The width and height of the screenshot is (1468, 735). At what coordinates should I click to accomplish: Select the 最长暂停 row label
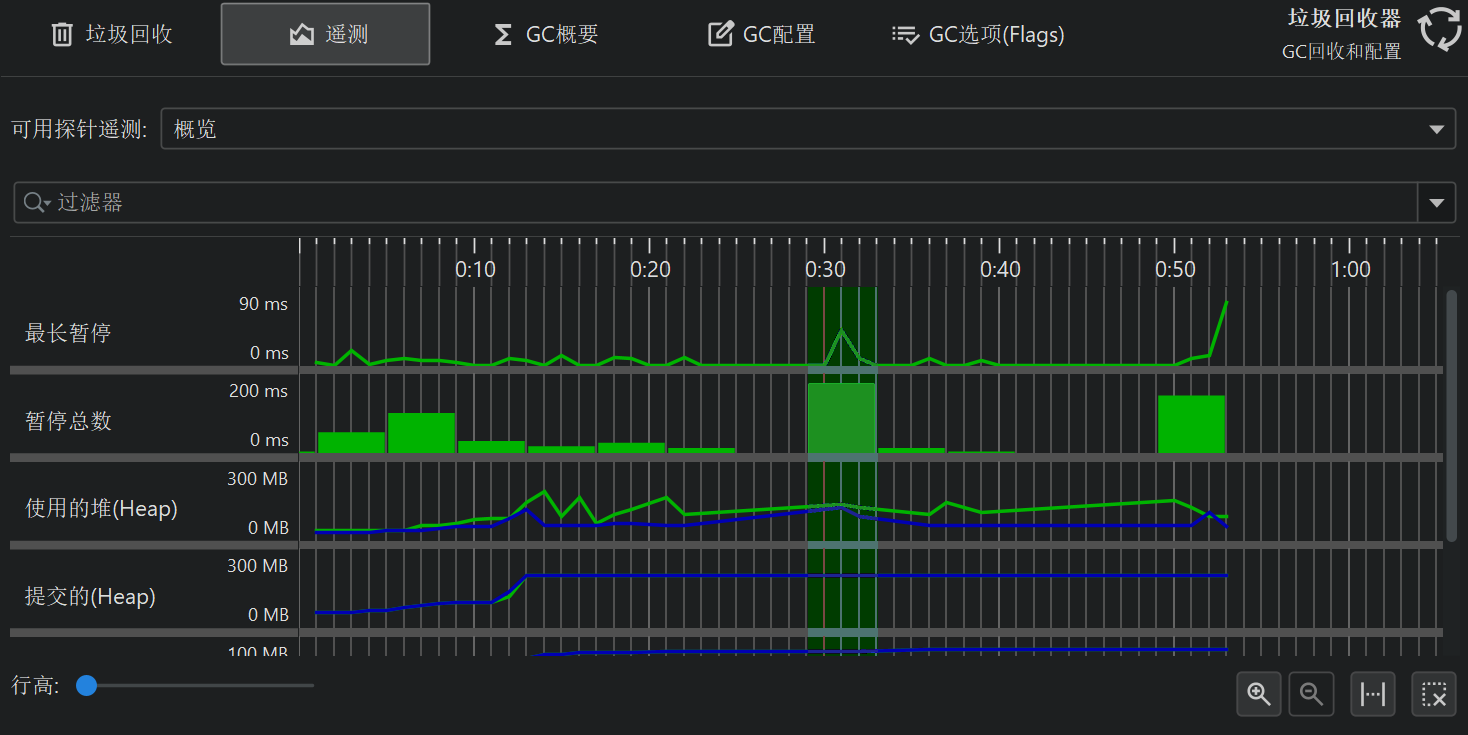pos(68,333)
